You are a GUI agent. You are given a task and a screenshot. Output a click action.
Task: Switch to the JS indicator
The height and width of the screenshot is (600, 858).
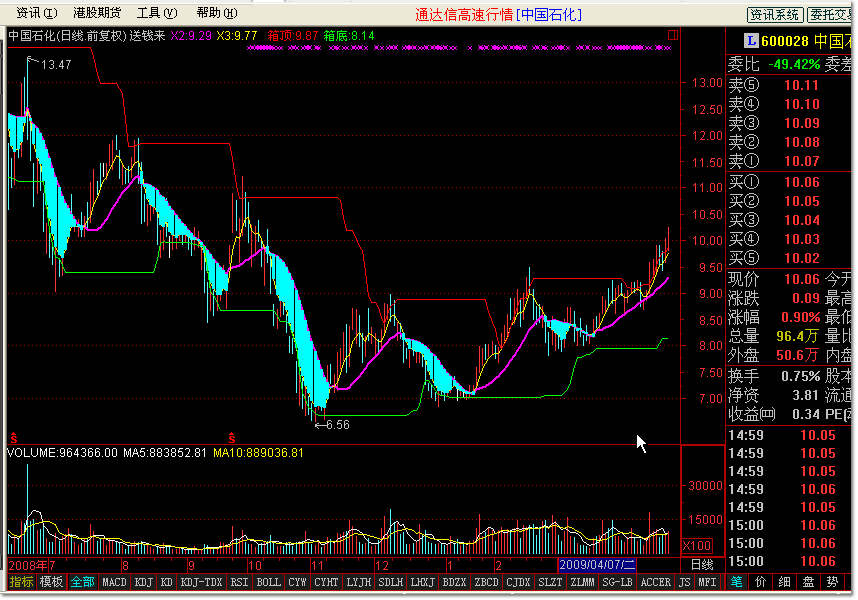(x=685, y=582)
